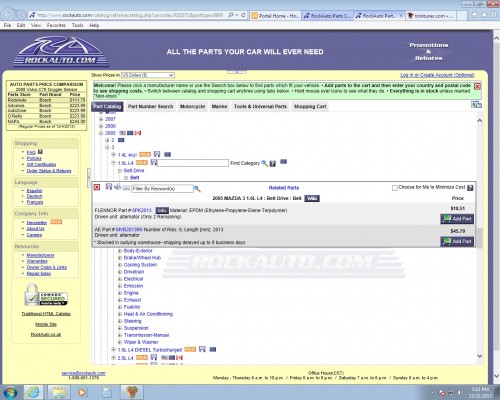Viewport: 500px width, 400px height.
Task: Click the Find Category magnifier icon
Action: [264, 163]
